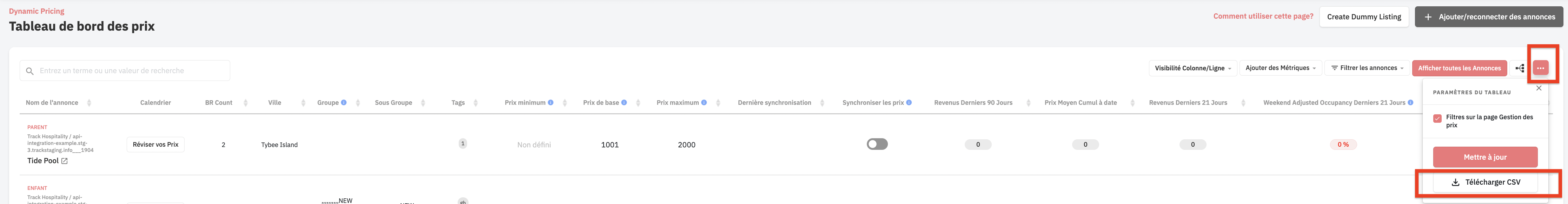
Task: Open the three-dots table settings button
Action: pos(1540,68)
